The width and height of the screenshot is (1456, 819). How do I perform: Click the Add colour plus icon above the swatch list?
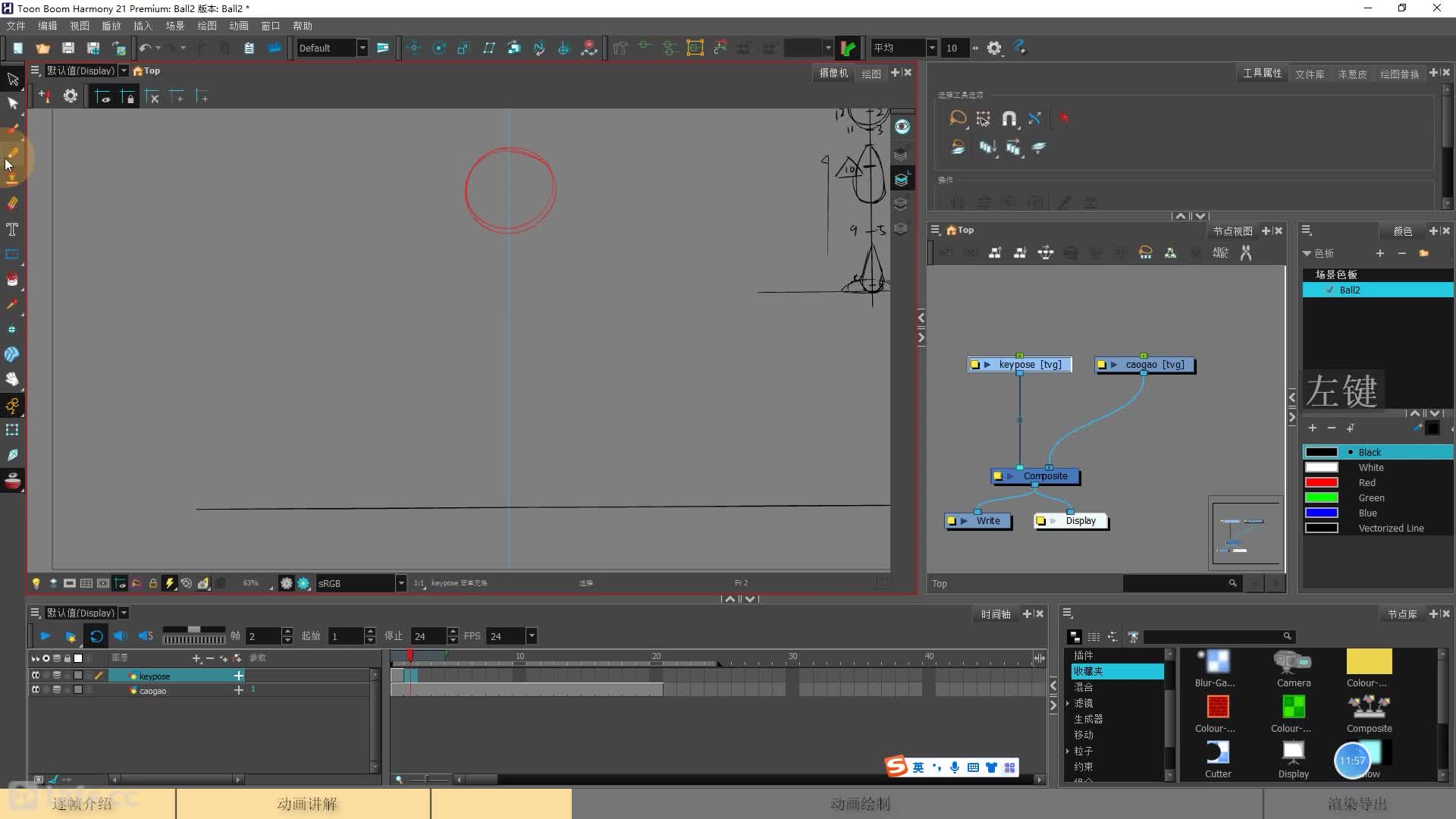coord(1313,428)
